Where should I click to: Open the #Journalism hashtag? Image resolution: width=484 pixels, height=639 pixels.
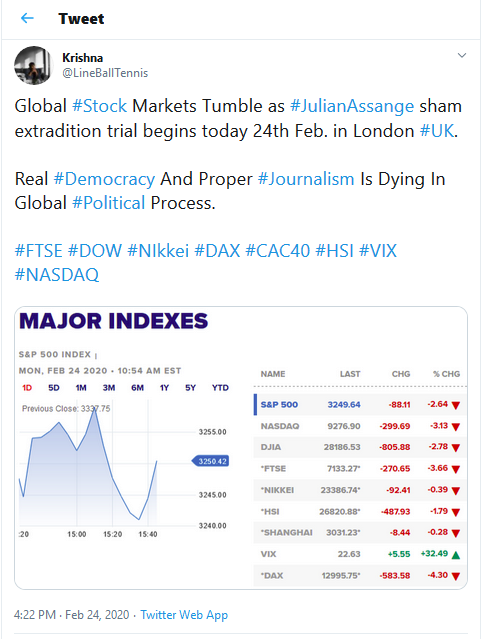[x=306, y=179]
